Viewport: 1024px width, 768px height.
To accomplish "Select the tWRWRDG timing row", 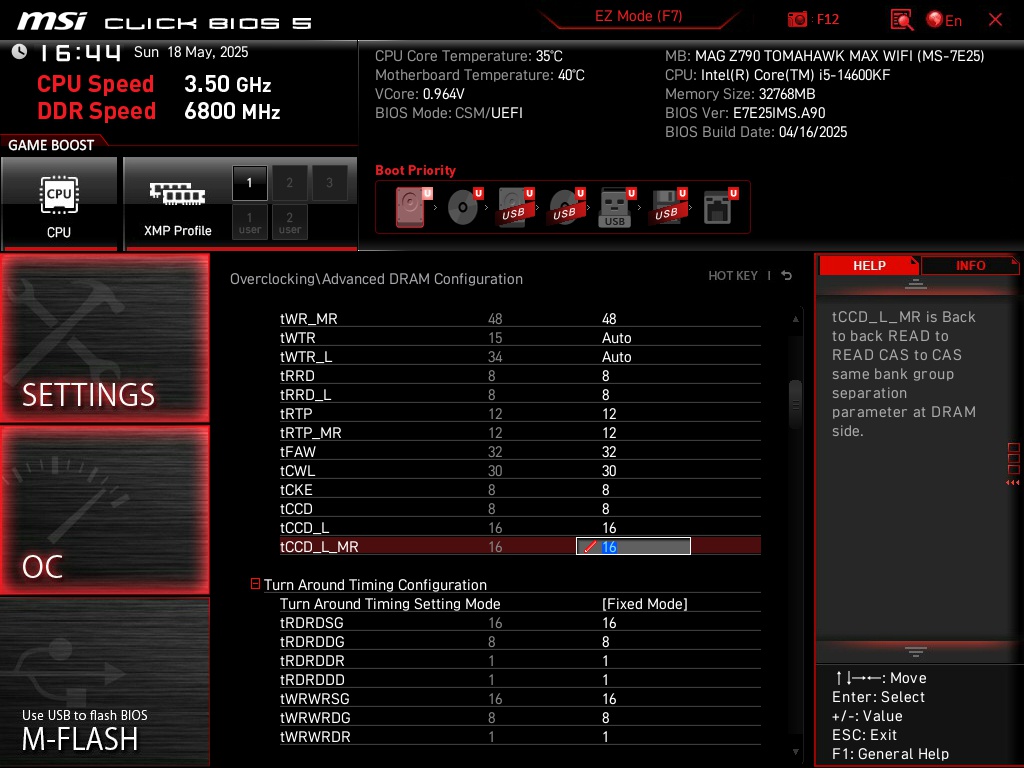I will [x=520, y=717].
